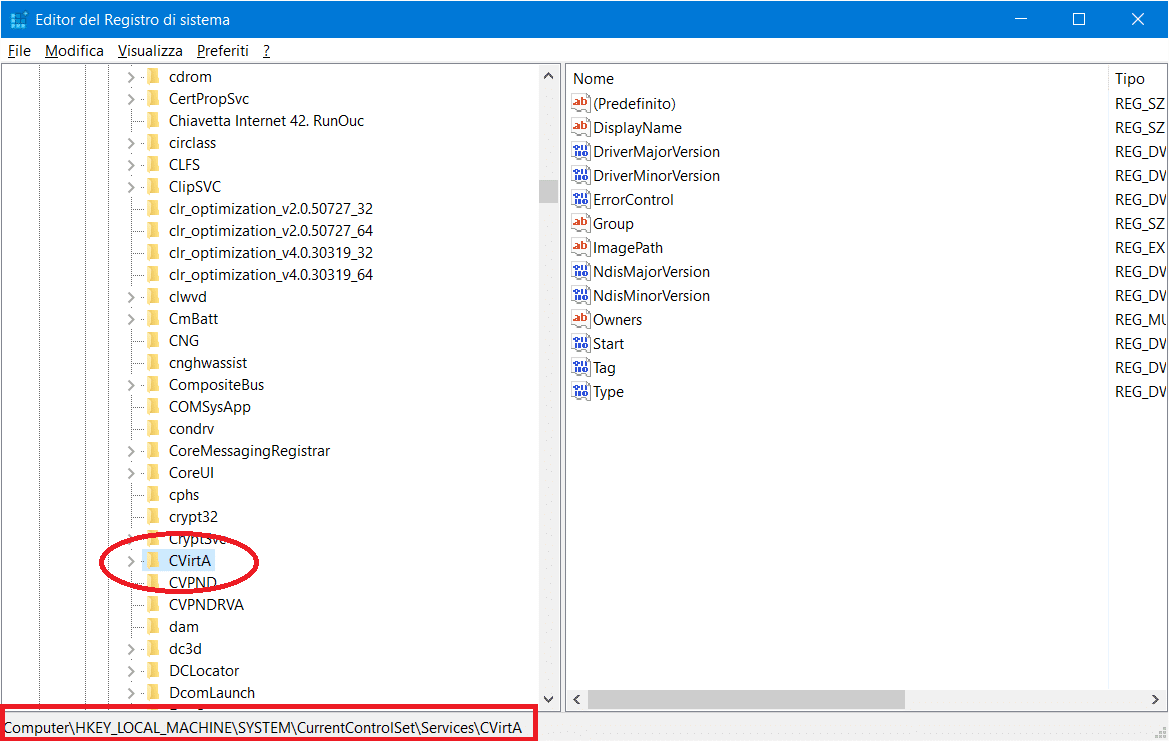1169x741 pixels.
Task: Click the COMSysApp folder icon
Action: tap(153, 407)
